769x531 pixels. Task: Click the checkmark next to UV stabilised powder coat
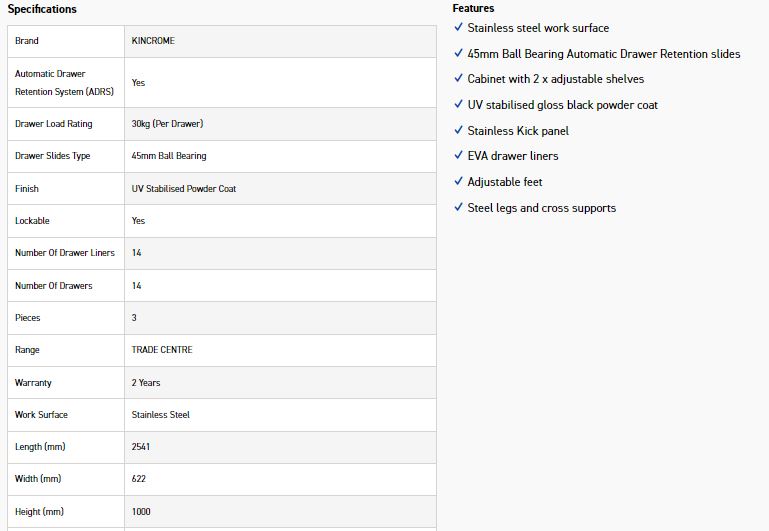458,105
